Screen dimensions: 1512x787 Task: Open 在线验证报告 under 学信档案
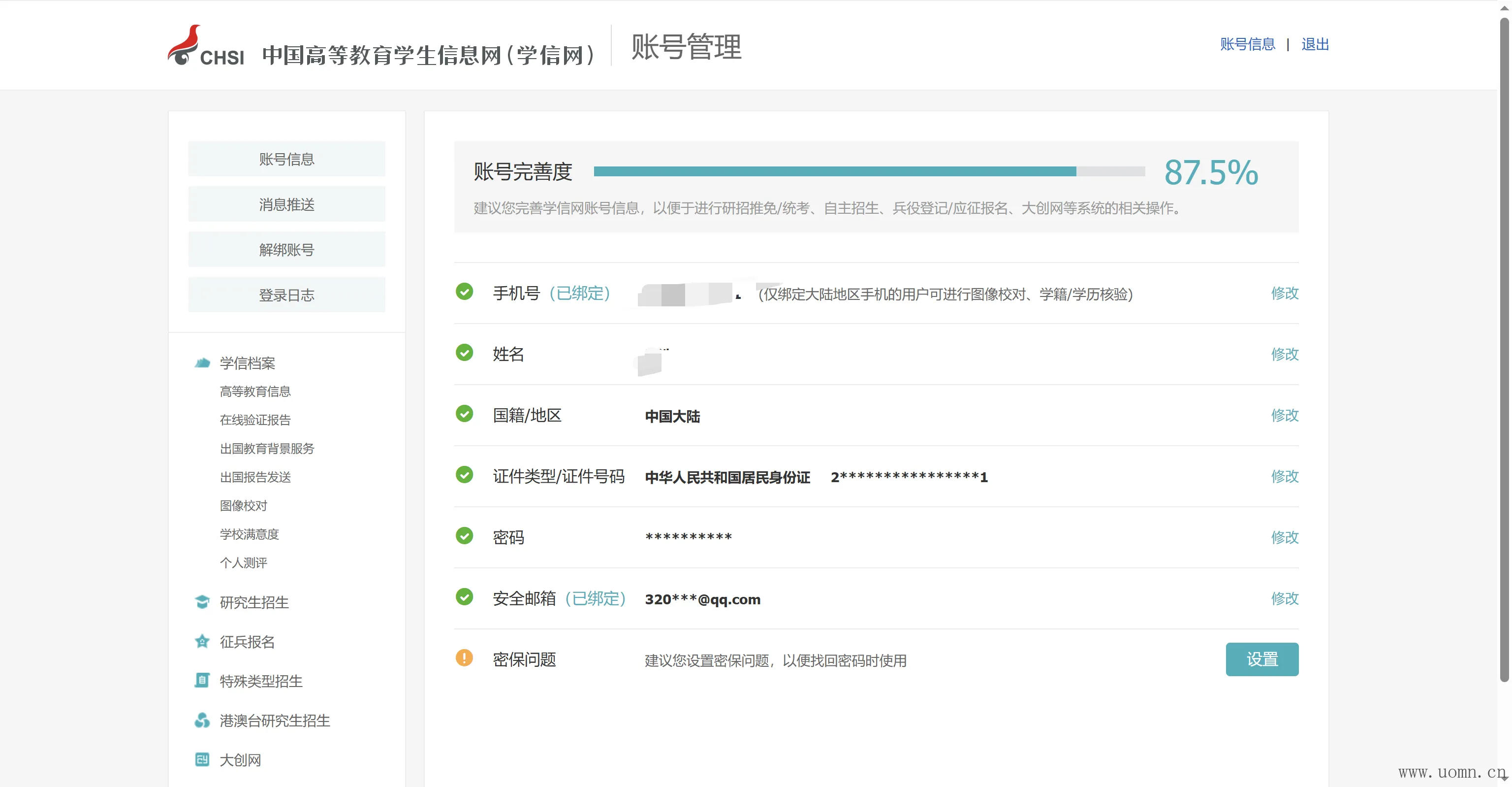(x=255, y=420)
